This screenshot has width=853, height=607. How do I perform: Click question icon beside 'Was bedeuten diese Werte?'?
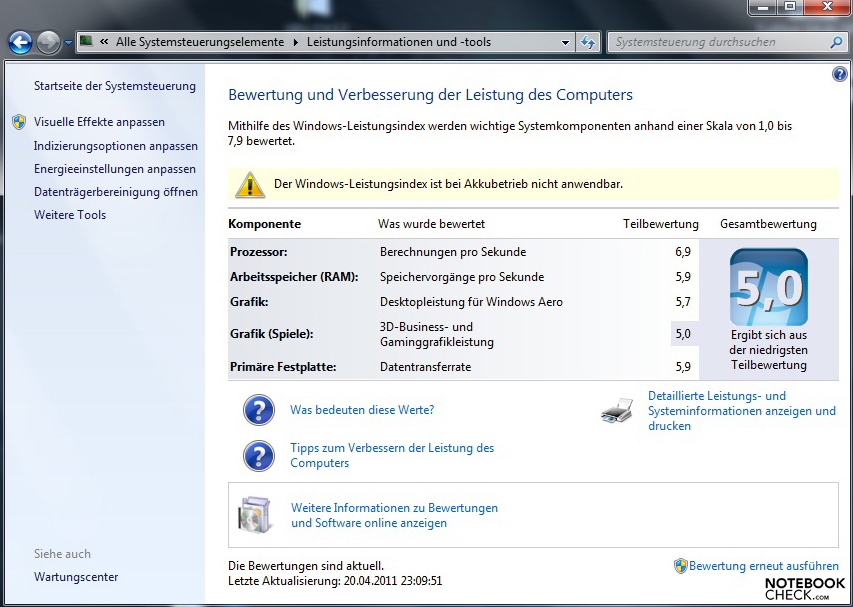[x=259, y=410]
